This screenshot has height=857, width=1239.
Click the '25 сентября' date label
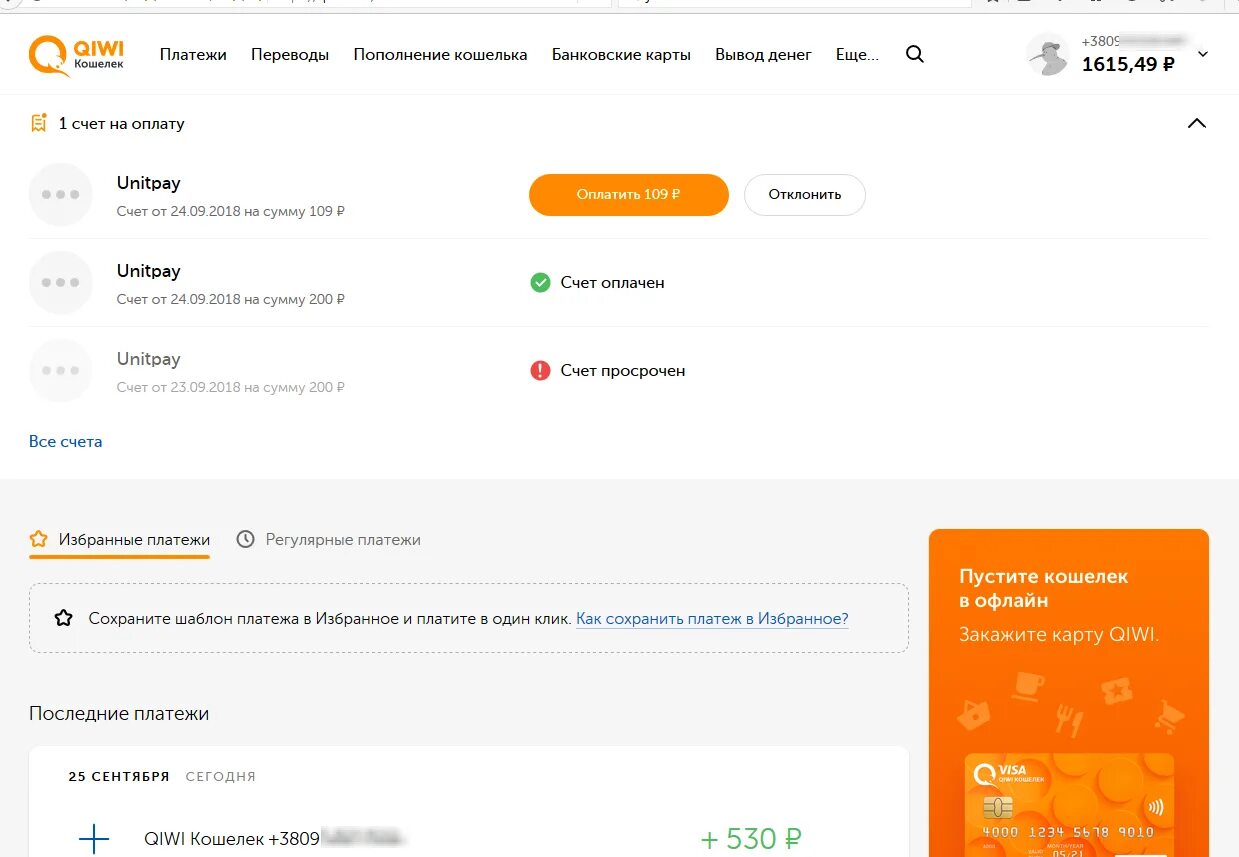119,776
